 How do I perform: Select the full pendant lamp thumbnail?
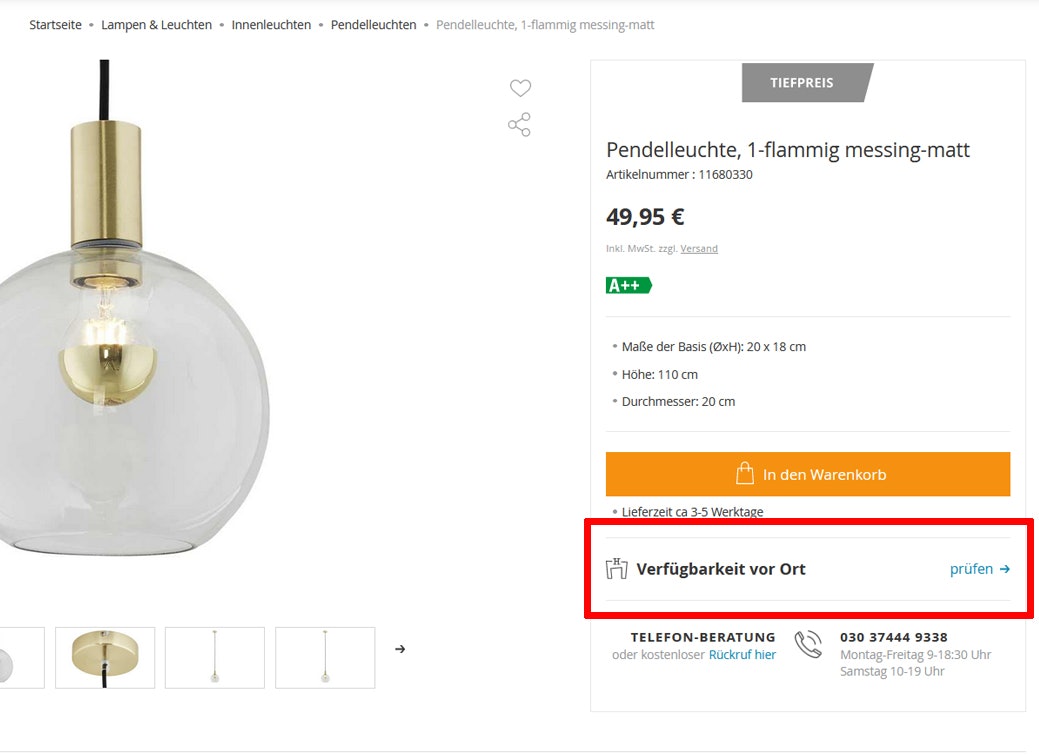click(214, 657)
